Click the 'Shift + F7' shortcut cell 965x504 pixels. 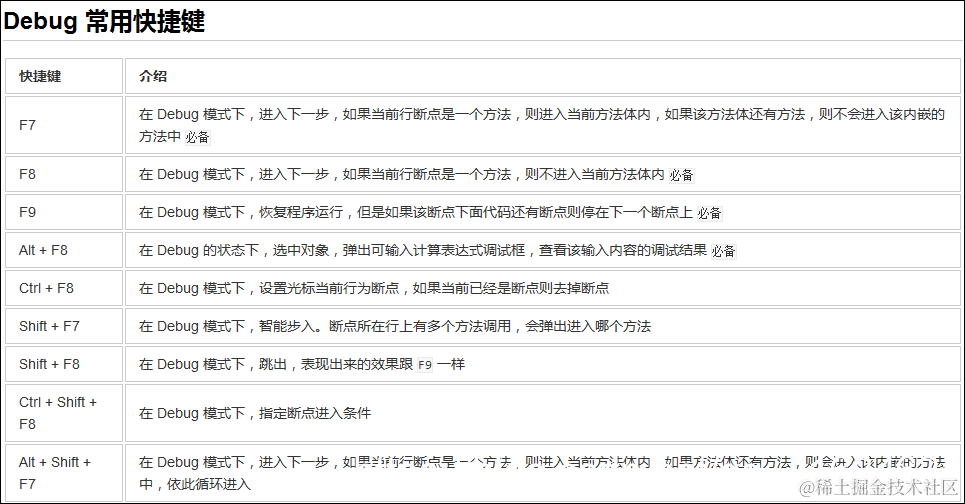pos(64,326)
